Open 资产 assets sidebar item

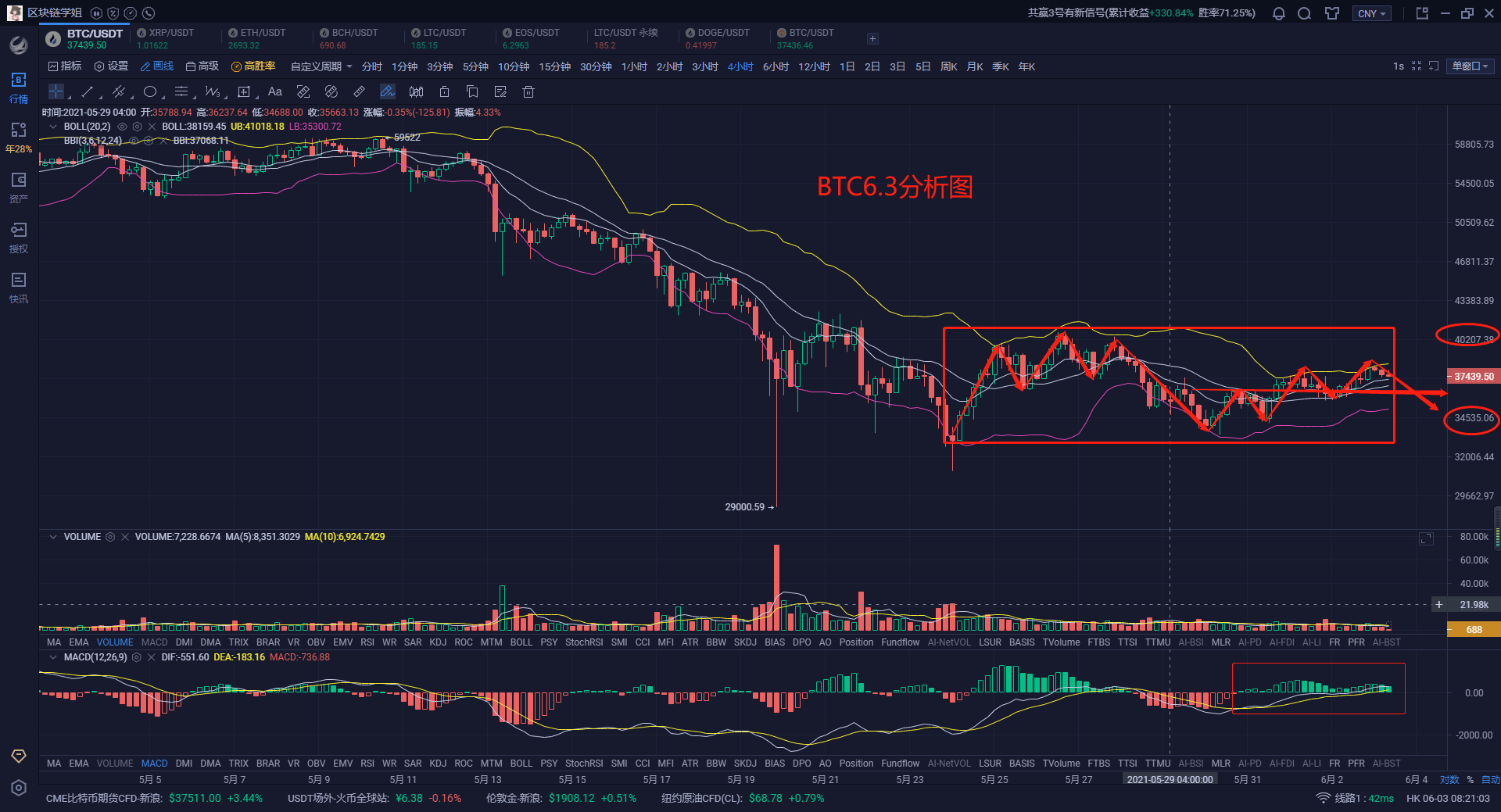[19, 188]
